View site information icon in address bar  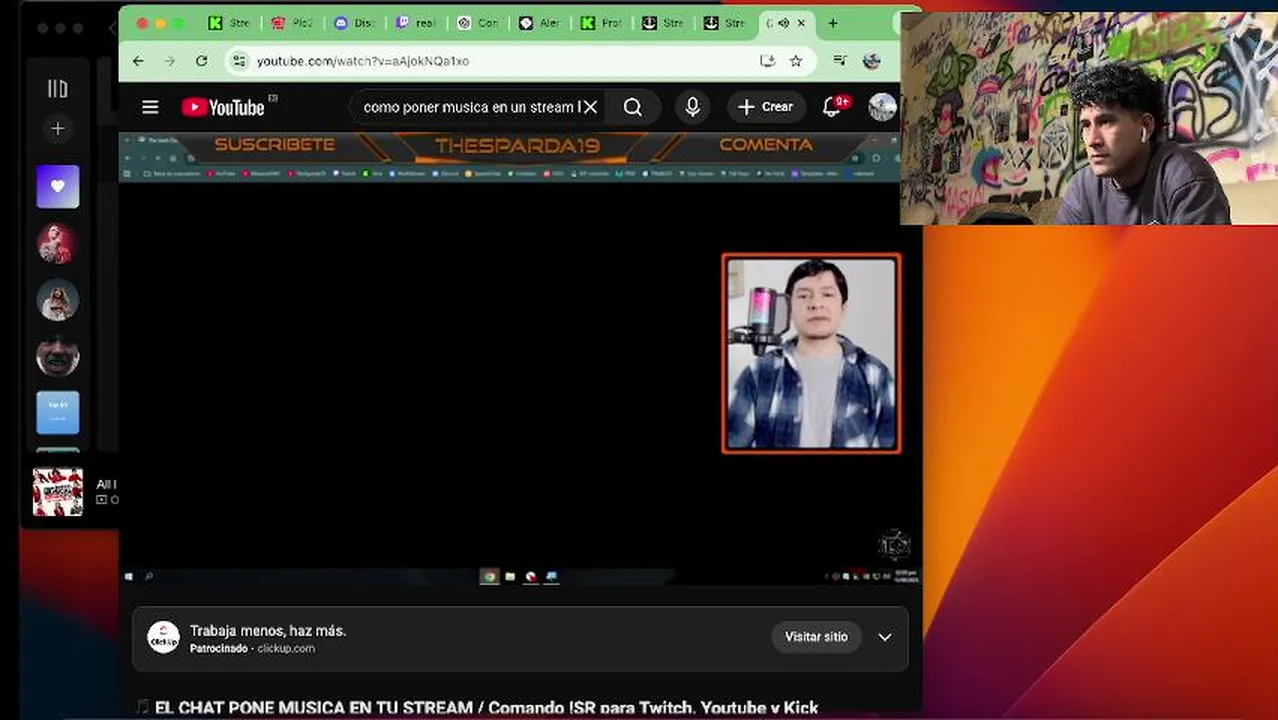238,61
